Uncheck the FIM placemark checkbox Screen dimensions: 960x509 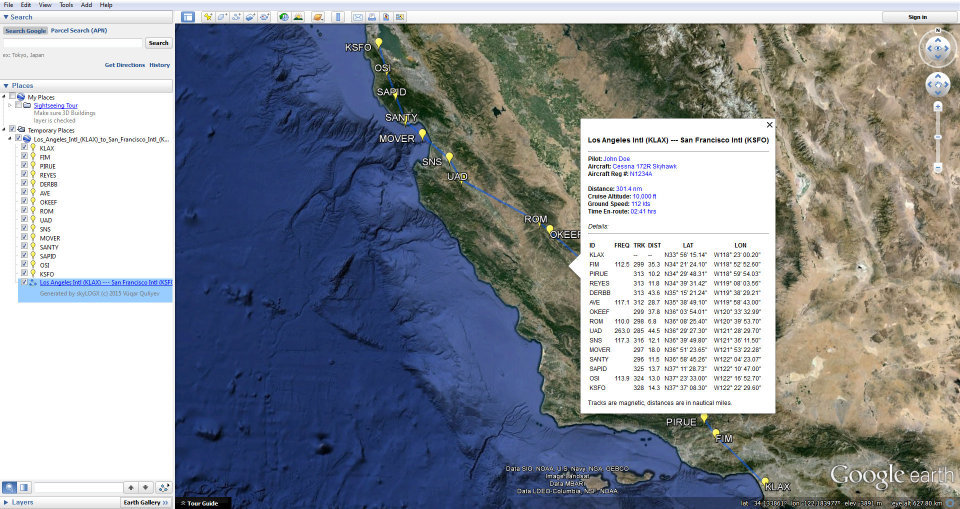pyautogui.click(x=24, y=157)
